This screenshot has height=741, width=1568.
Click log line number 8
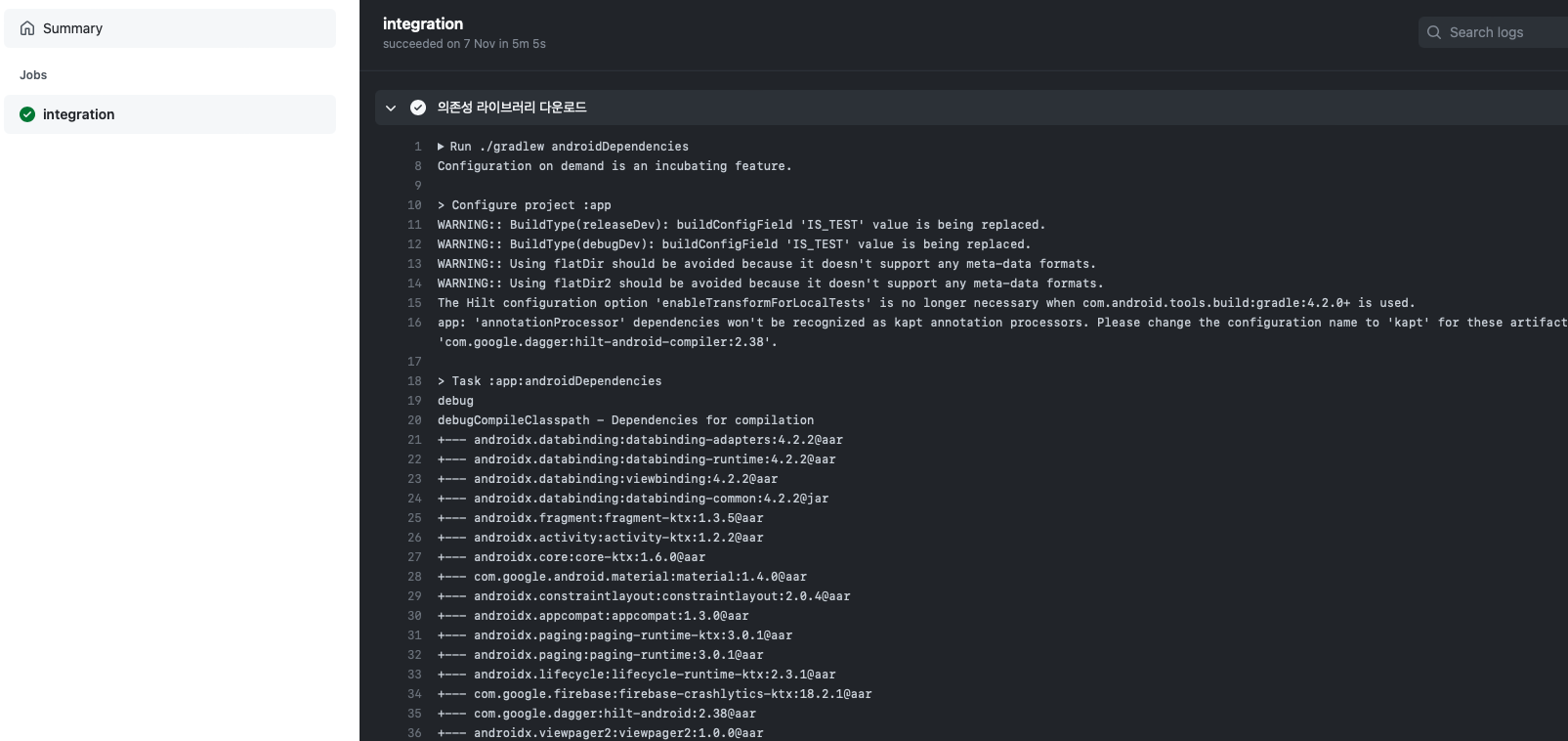click(x=418, y=166)
